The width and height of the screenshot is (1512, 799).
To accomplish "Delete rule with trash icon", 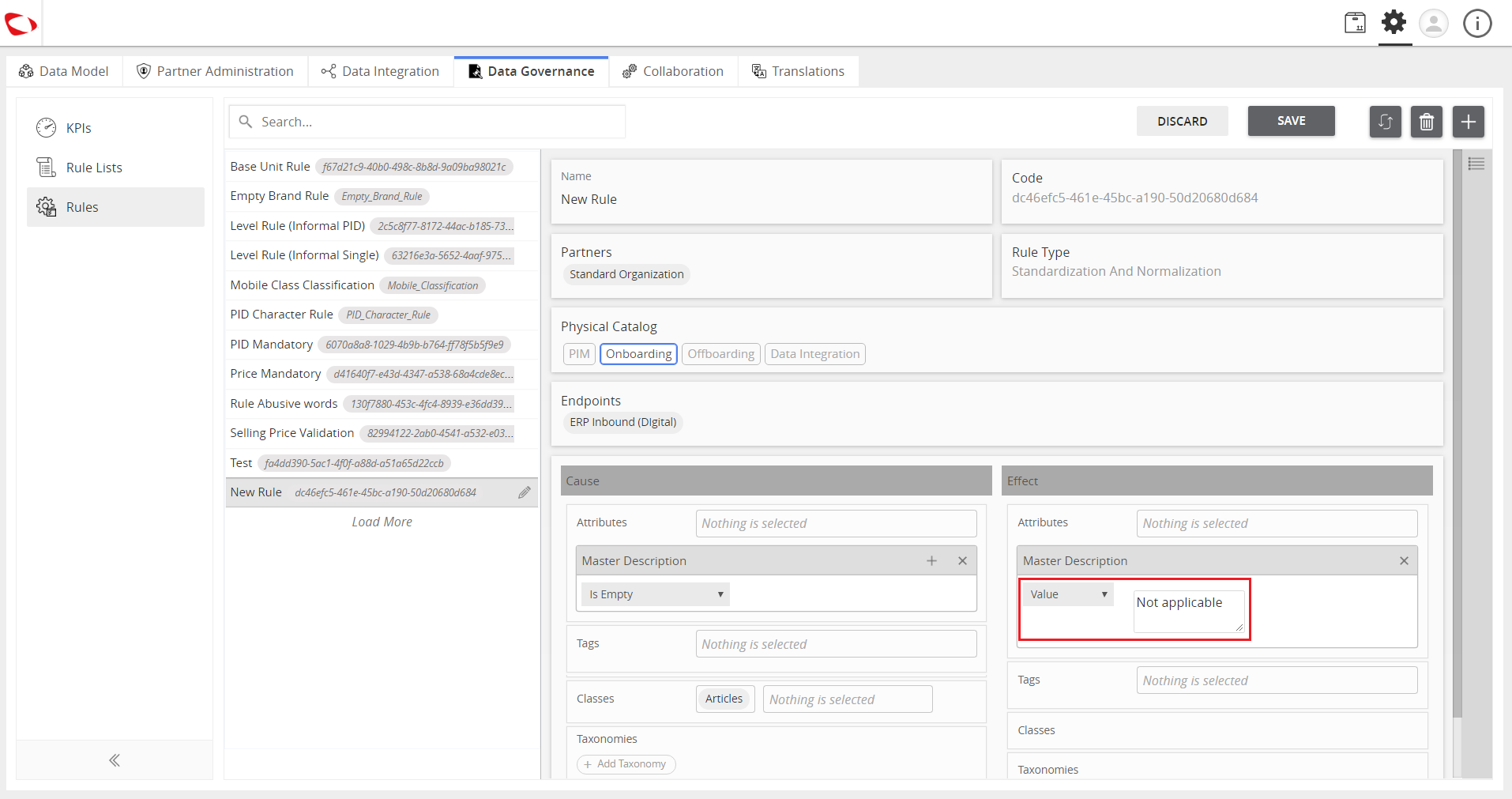I will (x=1427, y=122).
